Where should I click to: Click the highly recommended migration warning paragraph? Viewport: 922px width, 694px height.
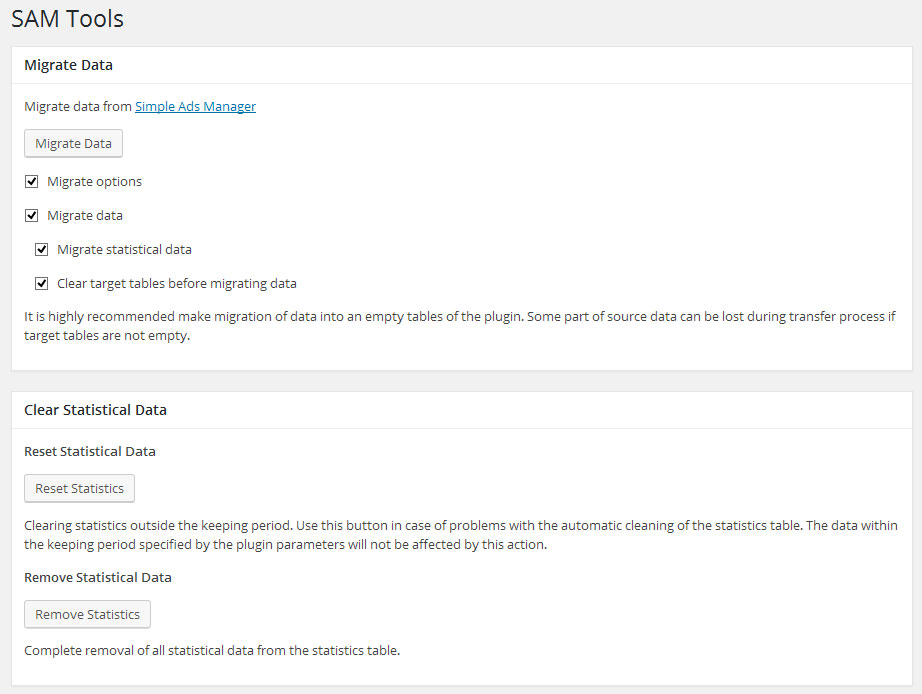[459, 326]
